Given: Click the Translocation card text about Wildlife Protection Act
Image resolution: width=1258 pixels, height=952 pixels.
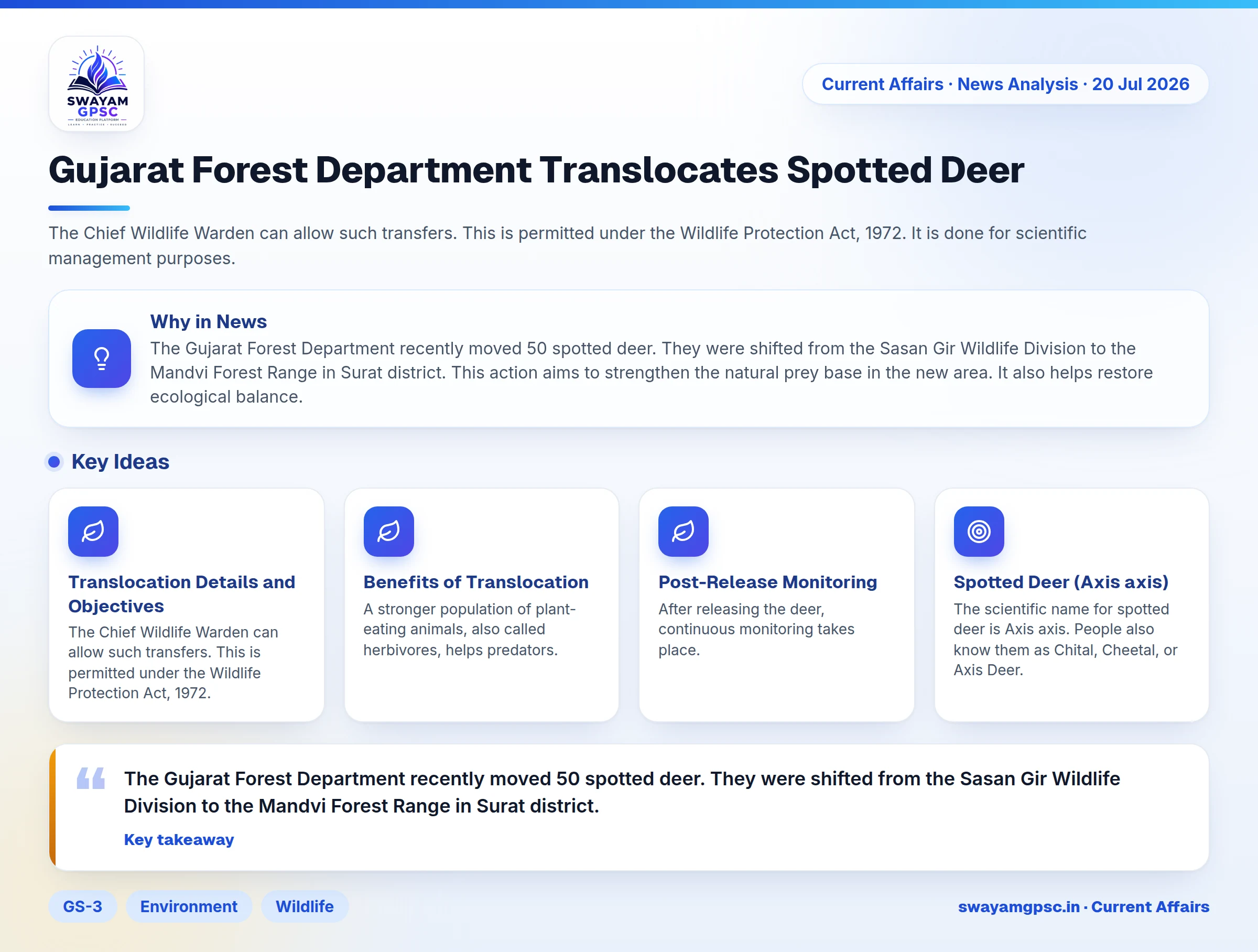Looking at the screenshot, I should [173, 663].
